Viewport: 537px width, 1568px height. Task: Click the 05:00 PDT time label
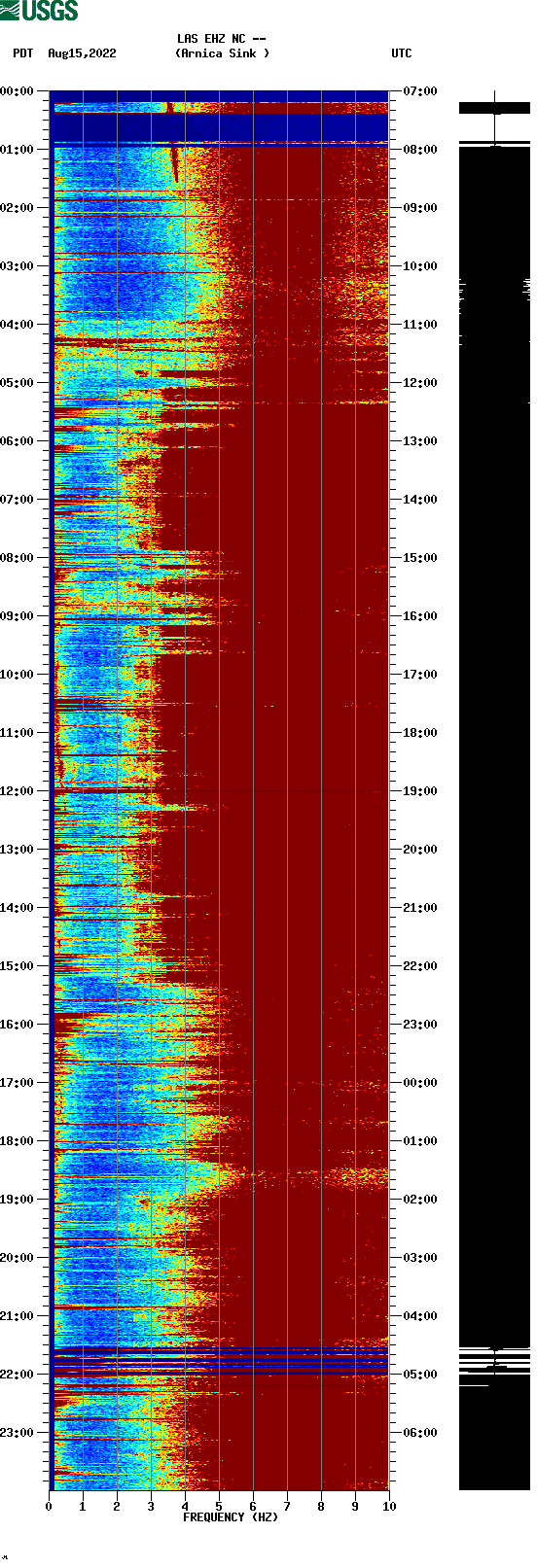17,383
